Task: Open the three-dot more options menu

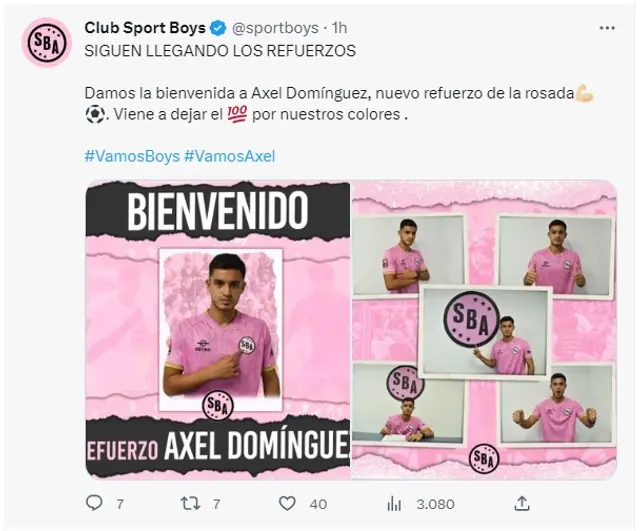Action: pyautogui.click(x=607, y=28)
